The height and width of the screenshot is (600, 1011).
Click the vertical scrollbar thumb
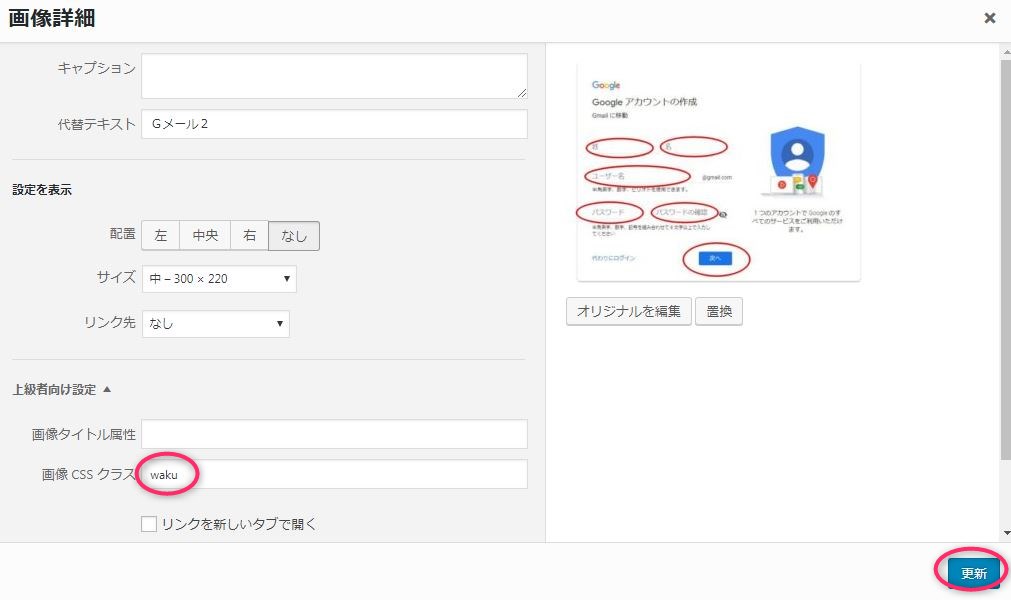[1006, 259]
